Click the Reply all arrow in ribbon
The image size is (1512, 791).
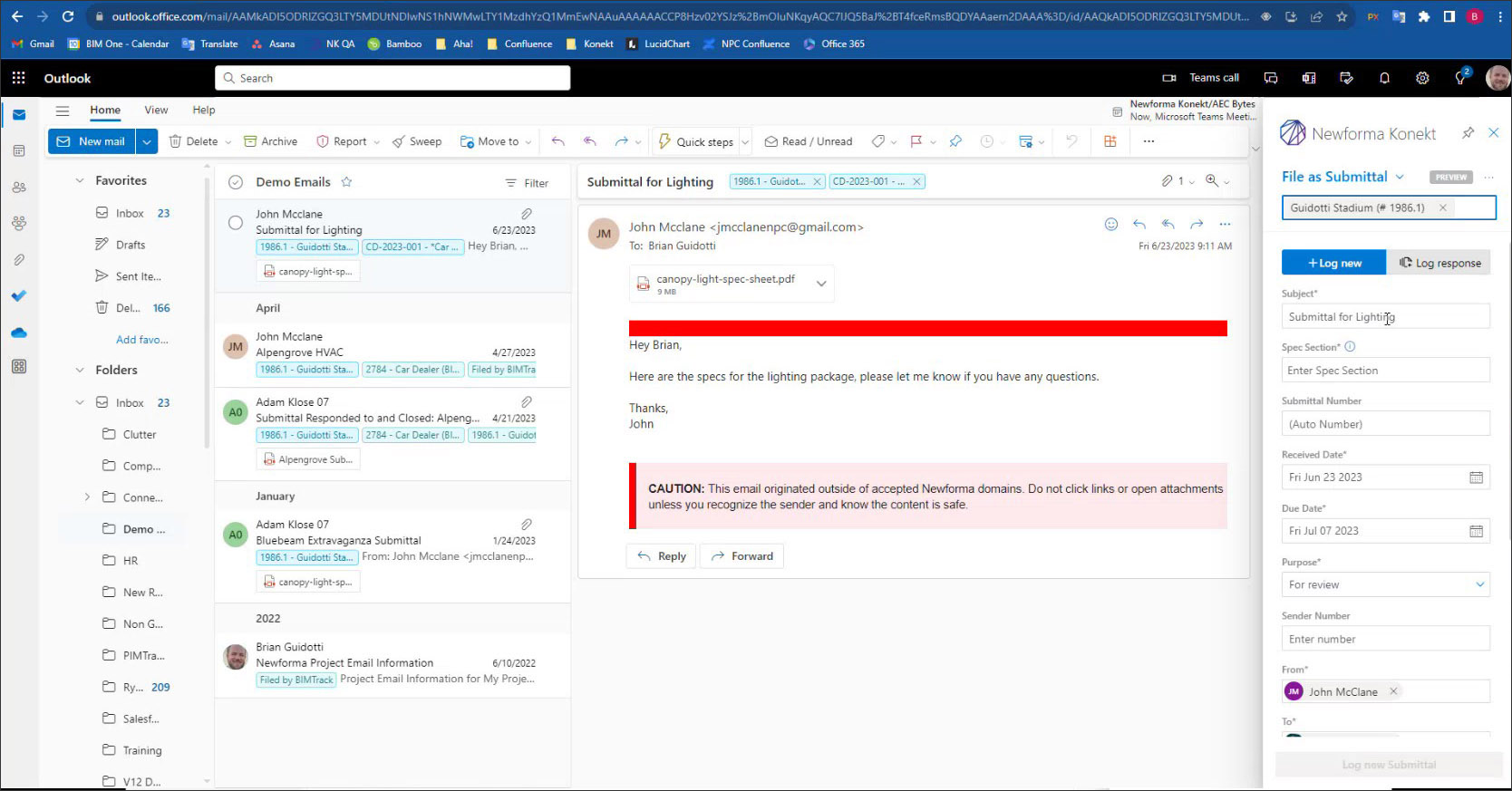click(x=590, y=141)
